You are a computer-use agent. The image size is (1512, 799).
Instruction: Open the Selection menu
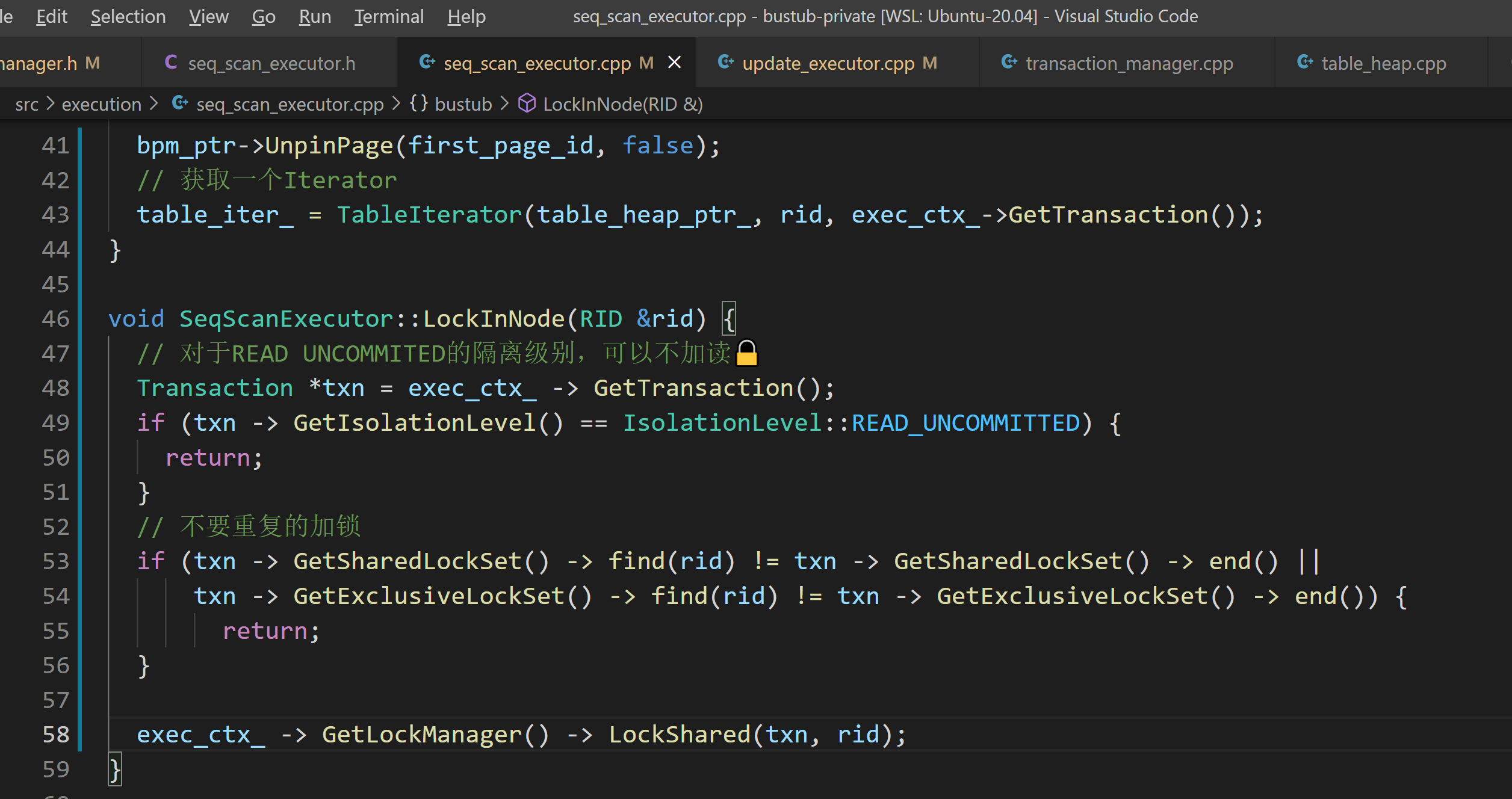128,17
